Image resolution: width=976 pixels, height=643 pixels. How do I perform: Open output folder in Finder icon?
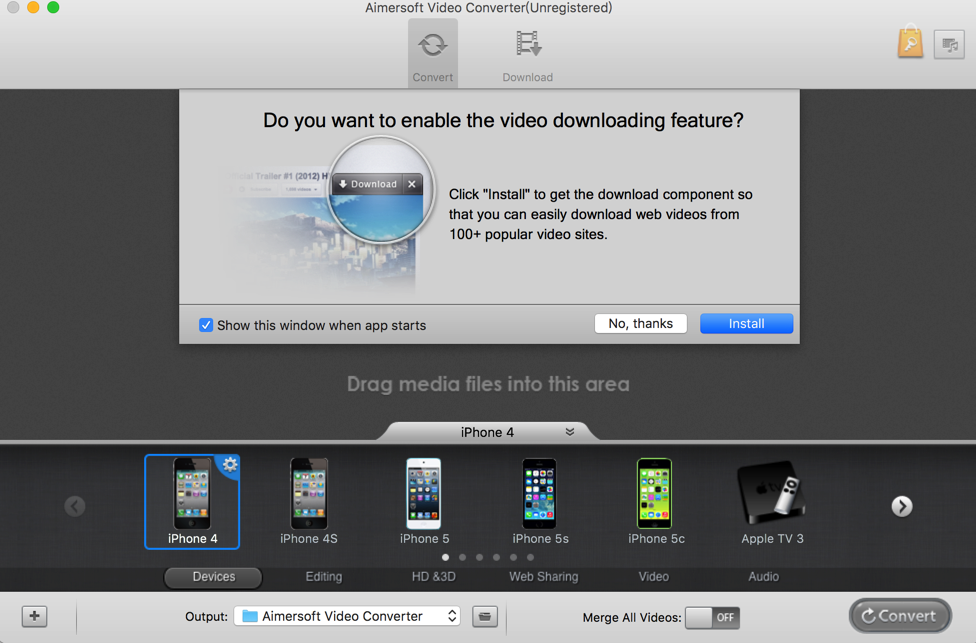tap(485, 617)
